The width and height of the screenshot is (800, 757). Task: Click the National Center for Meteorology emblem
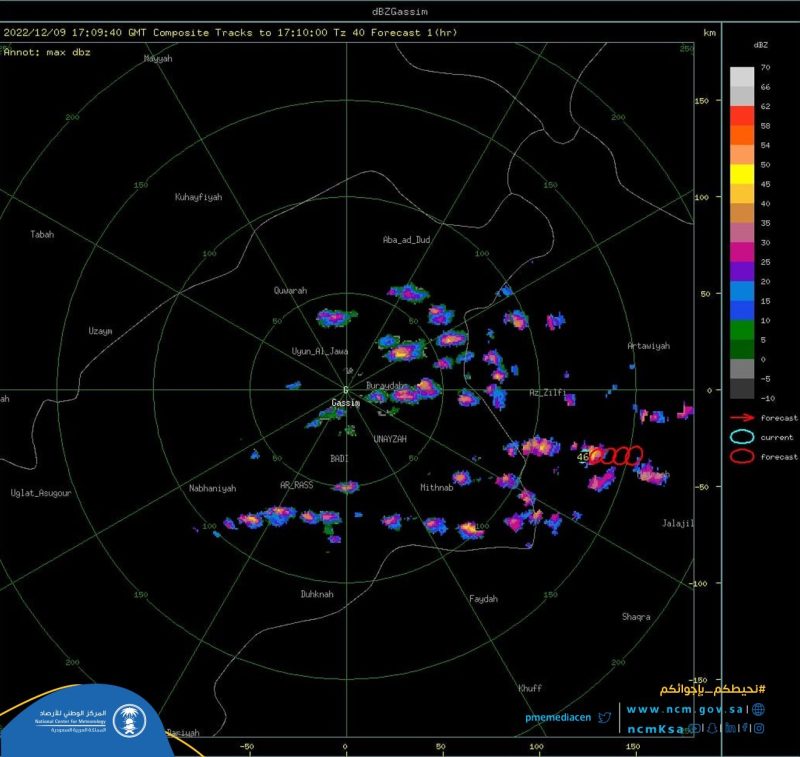click(129, 720)
